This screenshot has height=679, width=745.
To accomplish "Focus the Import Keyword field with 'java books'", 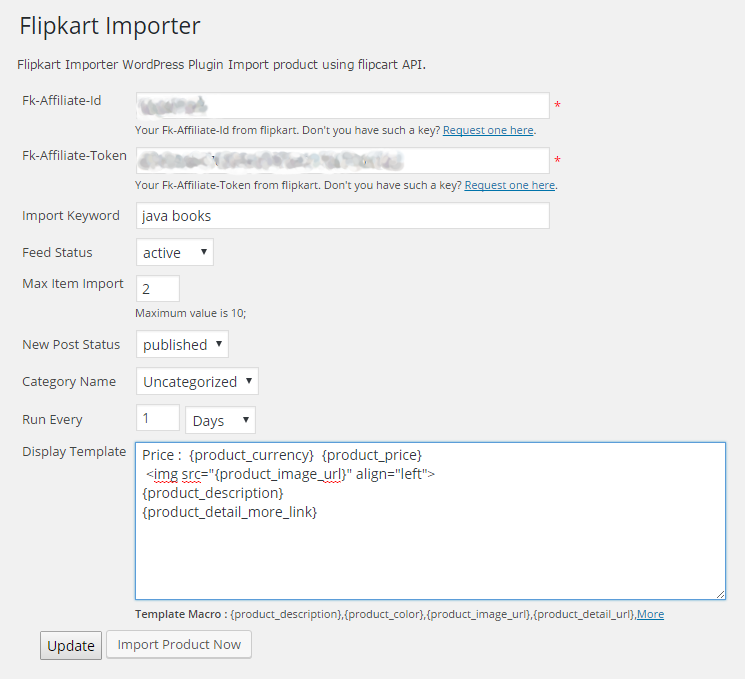I will coord(342,216).
